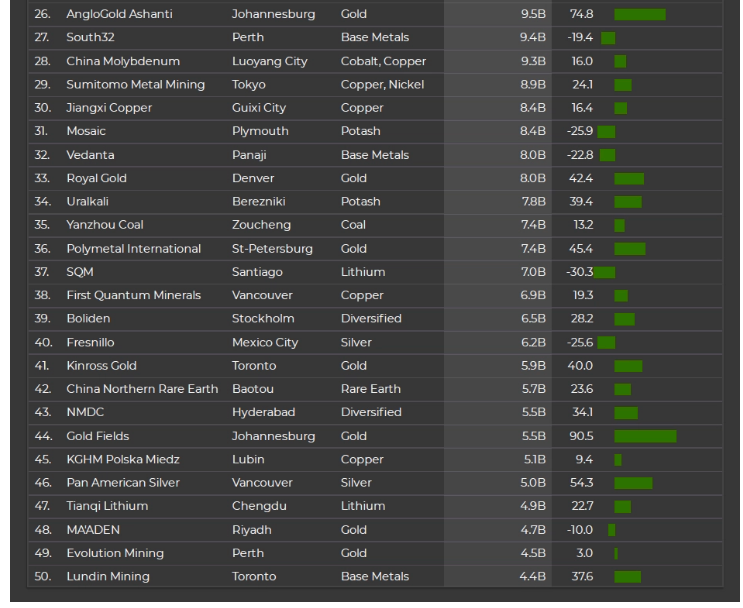Click the -10.0 change value
The height and width of the screenshot is (608, 743).
[x=580, y=530]
